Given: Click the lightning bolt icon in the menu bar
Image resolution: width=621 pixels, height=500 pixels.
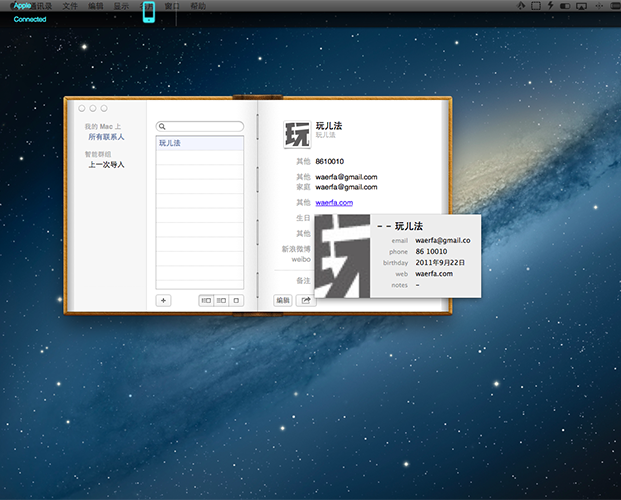Looking at the screenshot, I should [x=549, y=6].
